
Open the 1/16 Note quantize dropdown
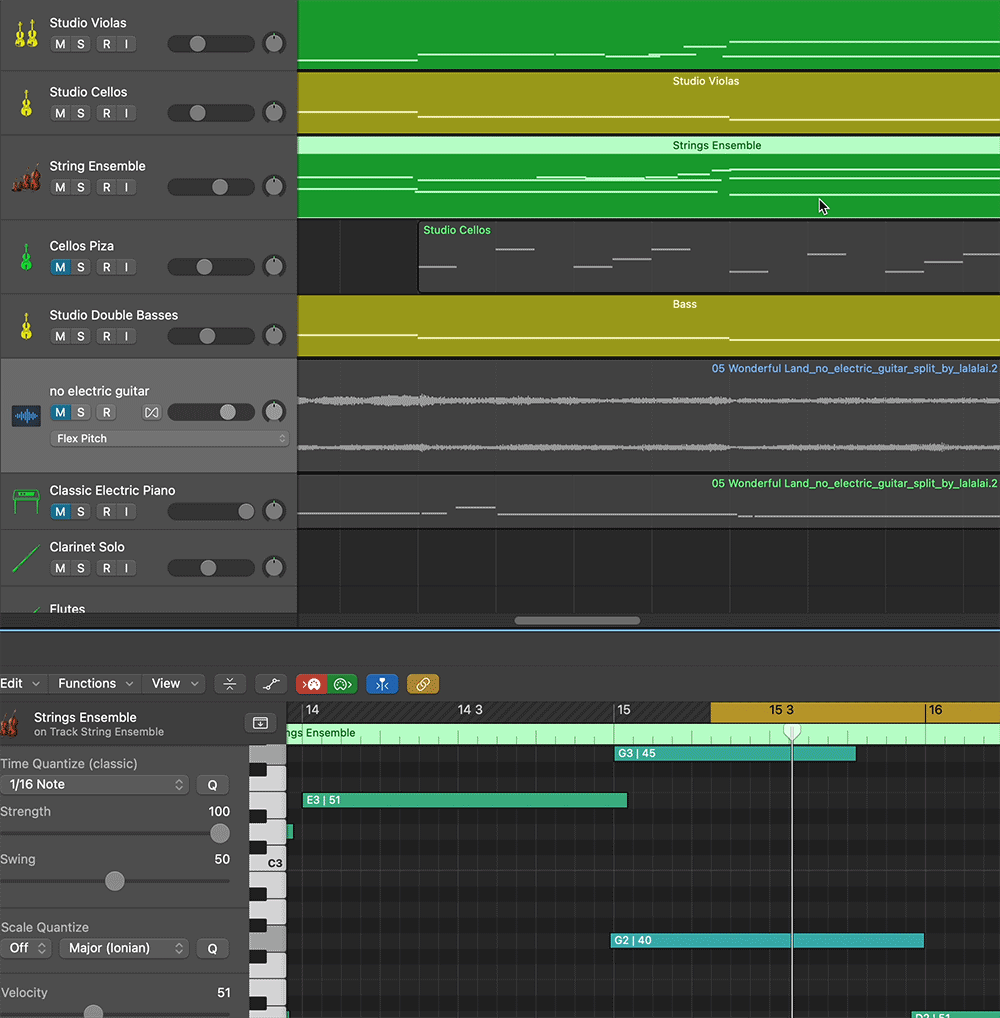coord(95,785)
